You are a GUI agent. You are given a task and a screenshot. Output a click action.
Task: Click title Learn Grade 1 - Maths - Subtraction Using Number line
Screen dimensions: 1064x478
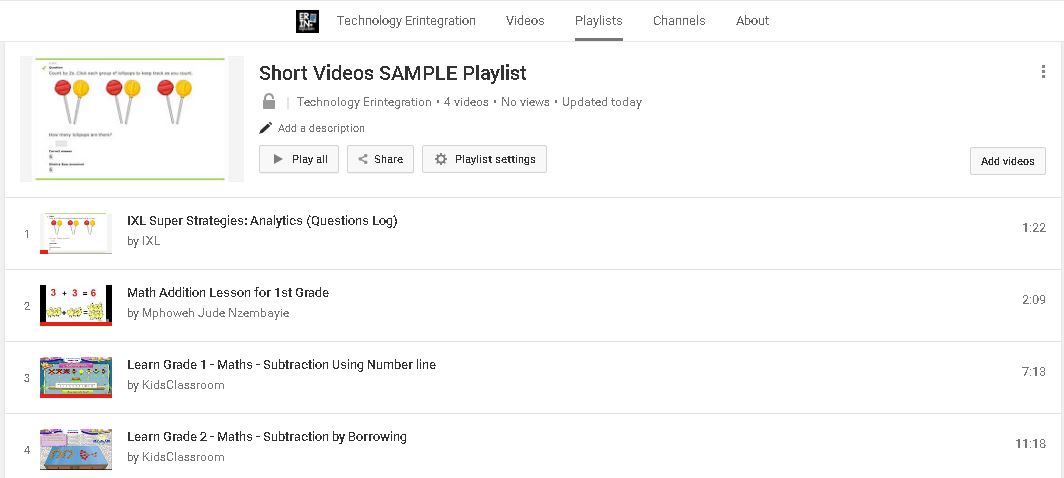(282, 365)
